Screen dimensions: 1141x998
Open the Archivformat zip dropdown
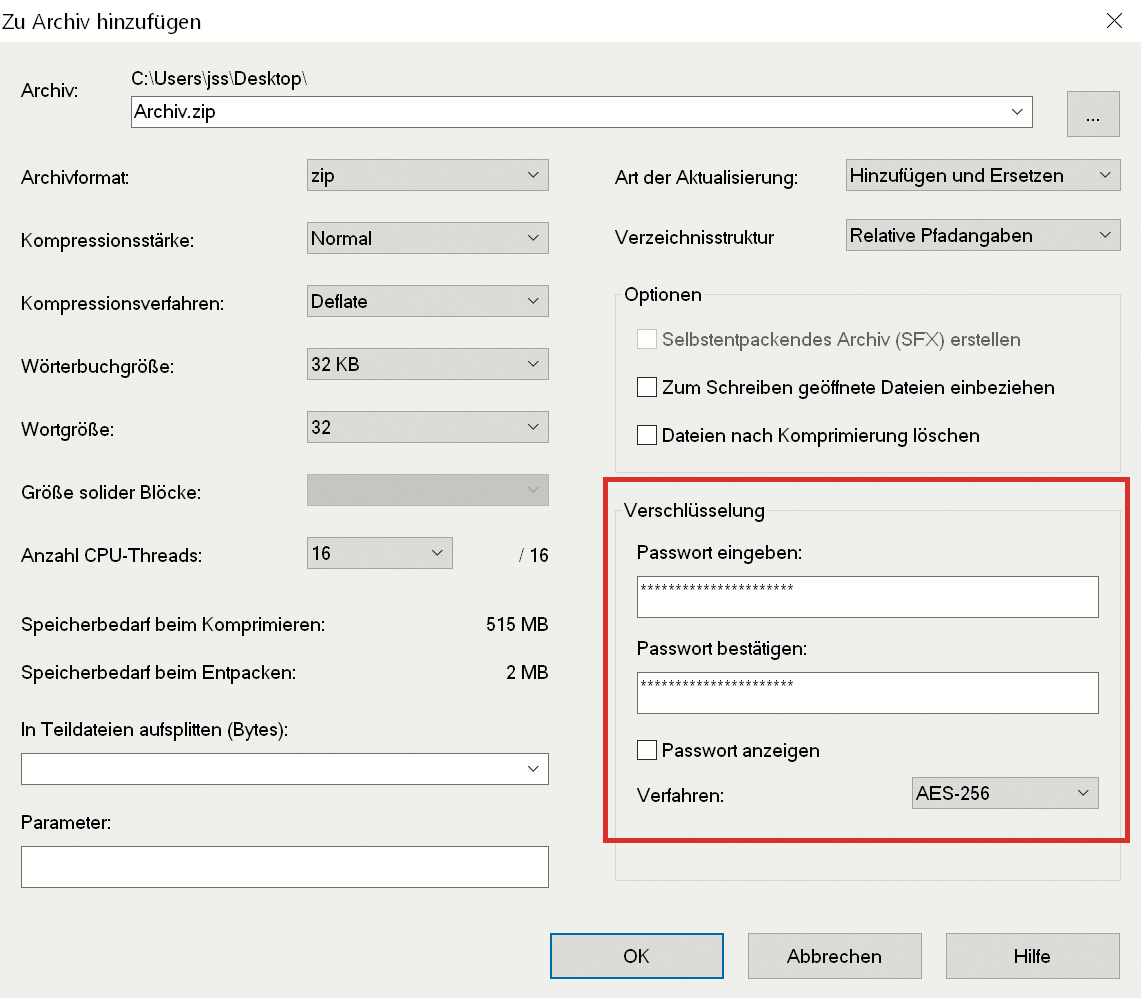tap(428, 176)
